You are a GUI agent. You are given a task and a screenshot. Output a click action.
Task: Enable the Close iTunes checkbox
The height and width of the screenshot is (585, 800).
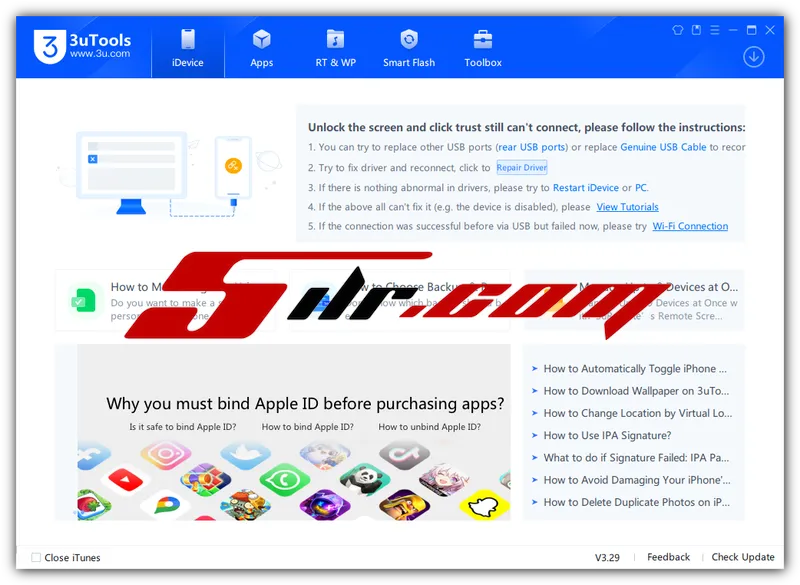pyautogui.click(x=36, y=558)
